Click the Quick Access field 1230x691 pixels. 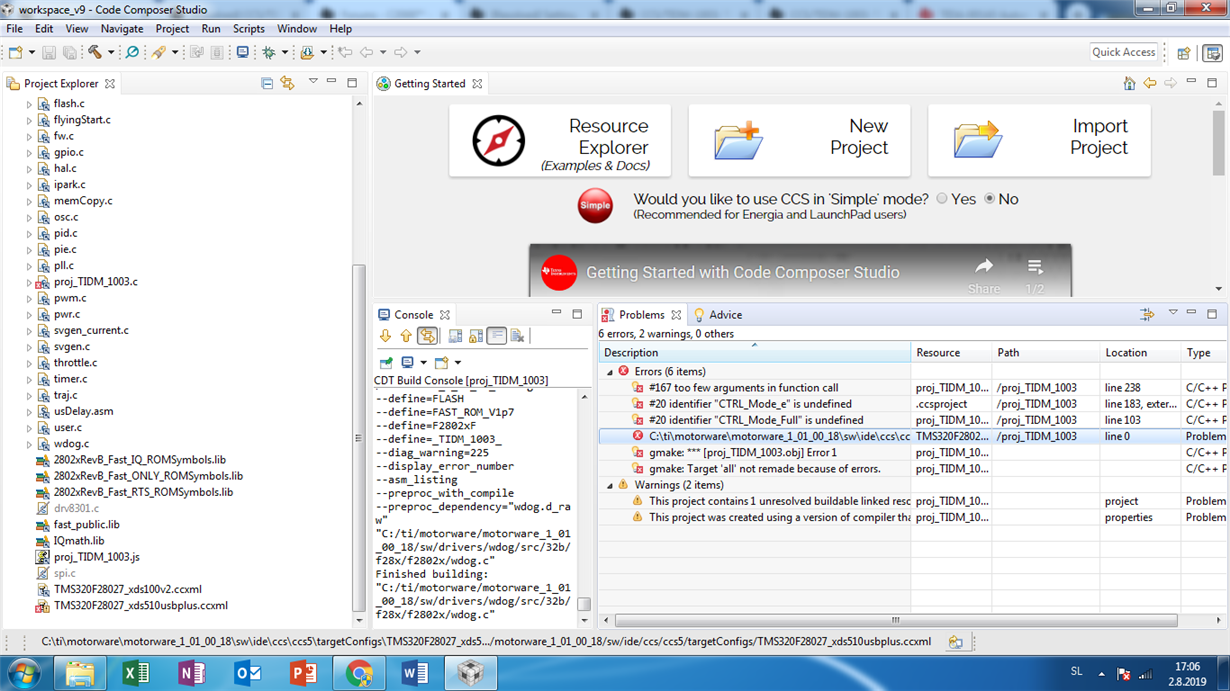coord(1124,53)
